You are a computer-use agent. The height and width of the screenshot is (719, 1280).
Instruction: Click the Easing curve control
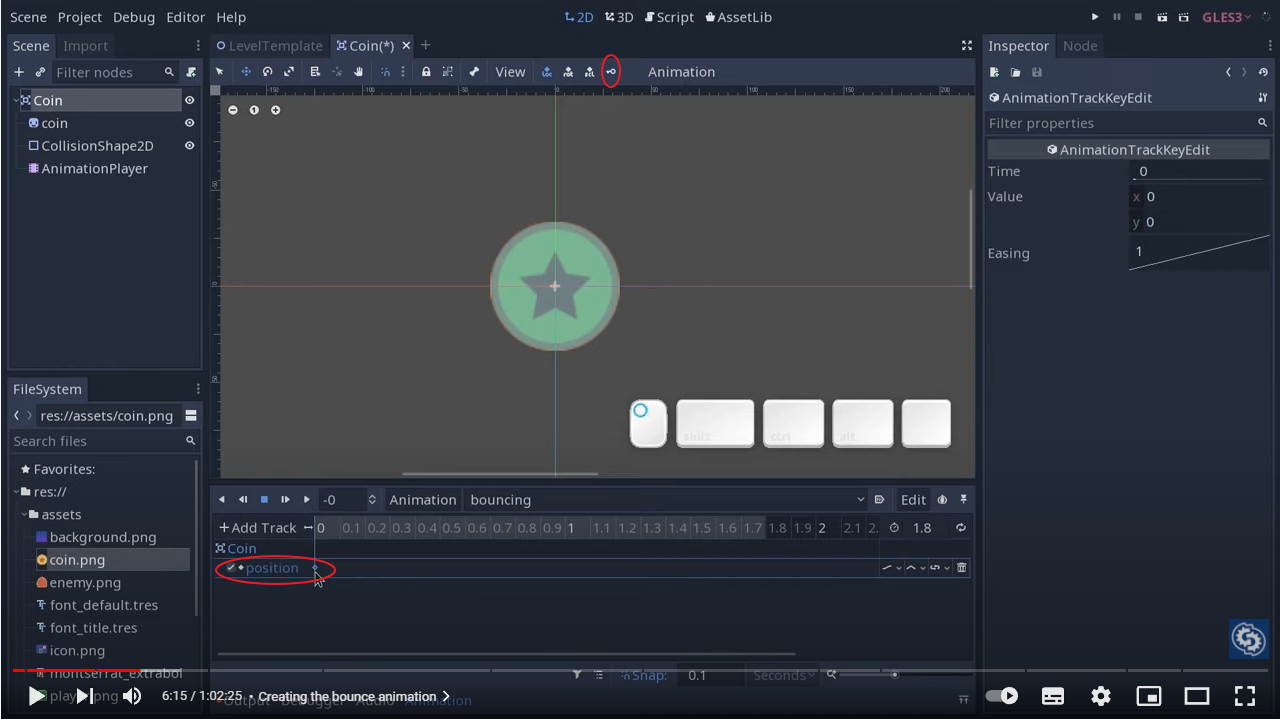(1200, 253)
